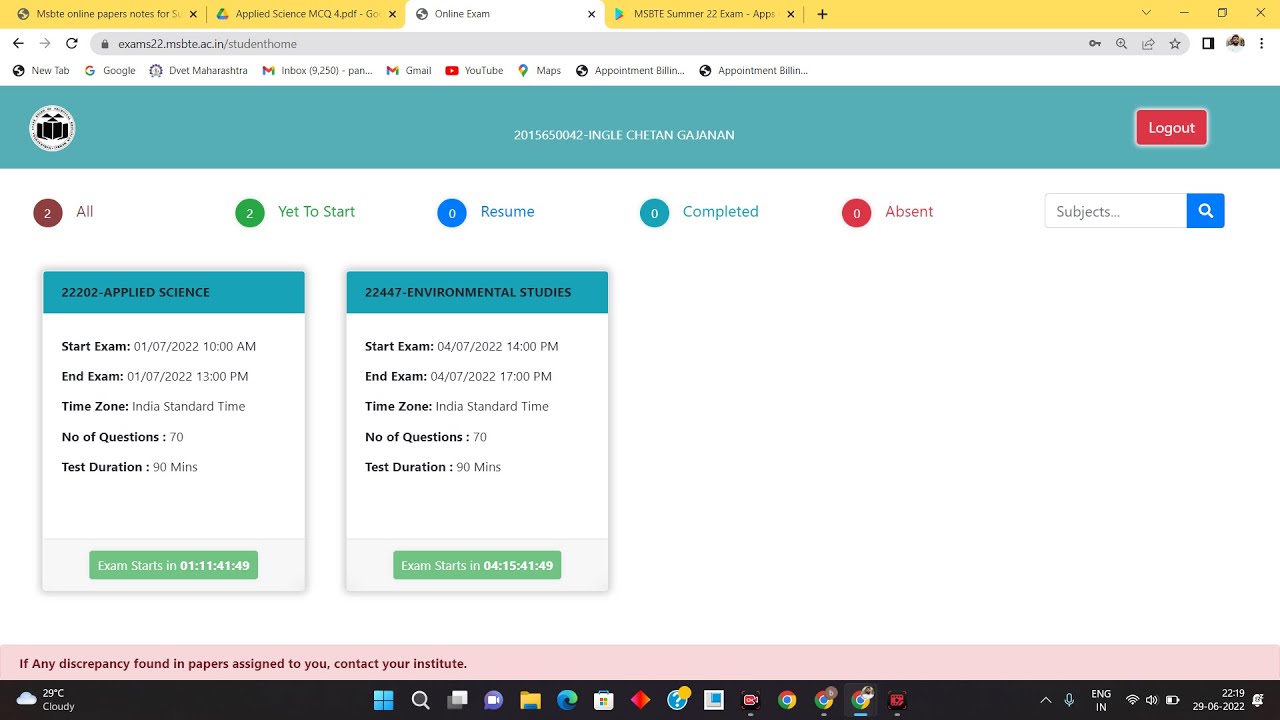Open saved passwords key icon
The width and height of the screenshot is (1280, 720).
(1095, 43)
